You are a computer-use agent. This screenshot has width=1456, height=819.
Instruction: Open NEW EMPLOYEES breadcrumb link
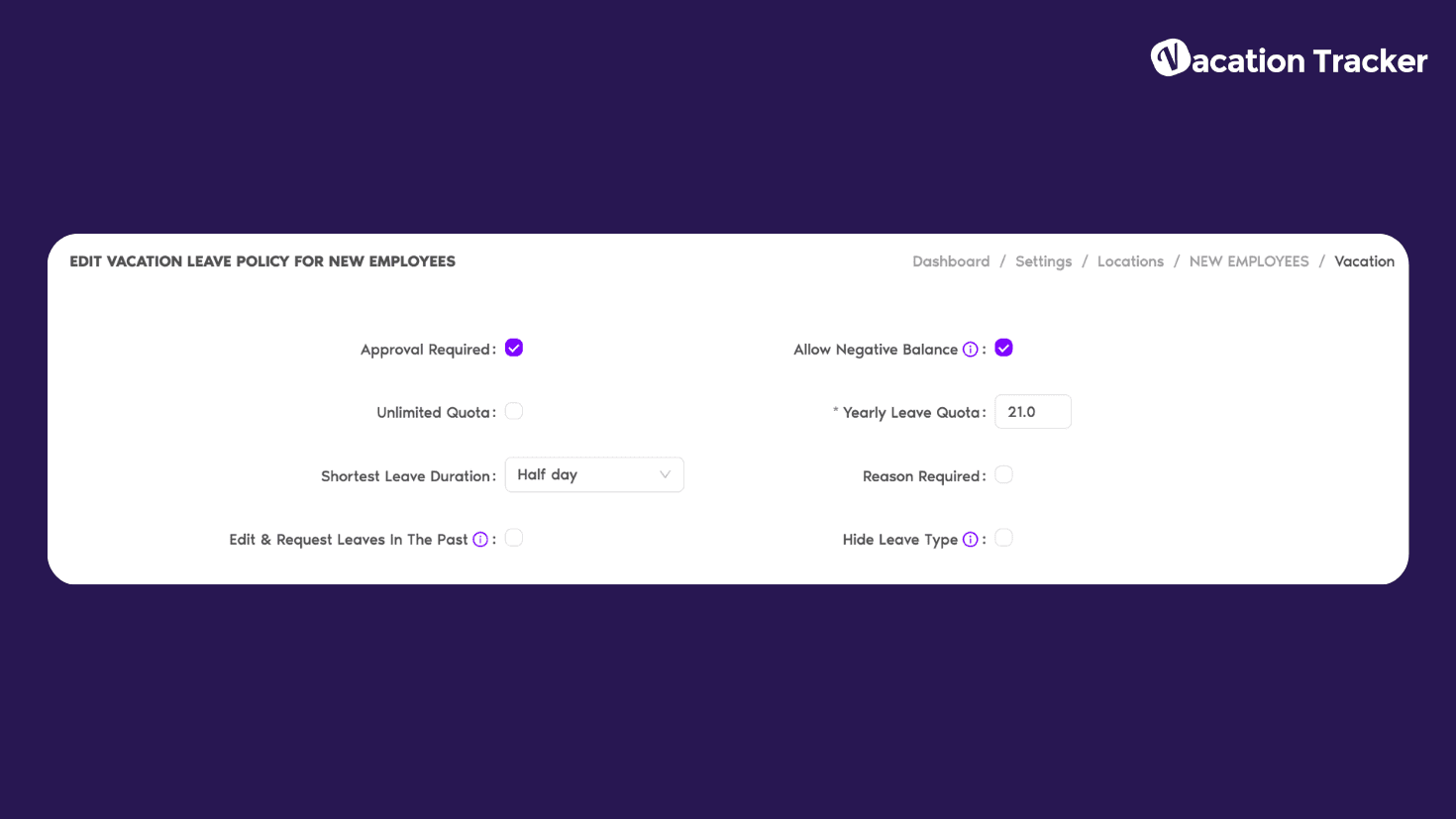1249,261
